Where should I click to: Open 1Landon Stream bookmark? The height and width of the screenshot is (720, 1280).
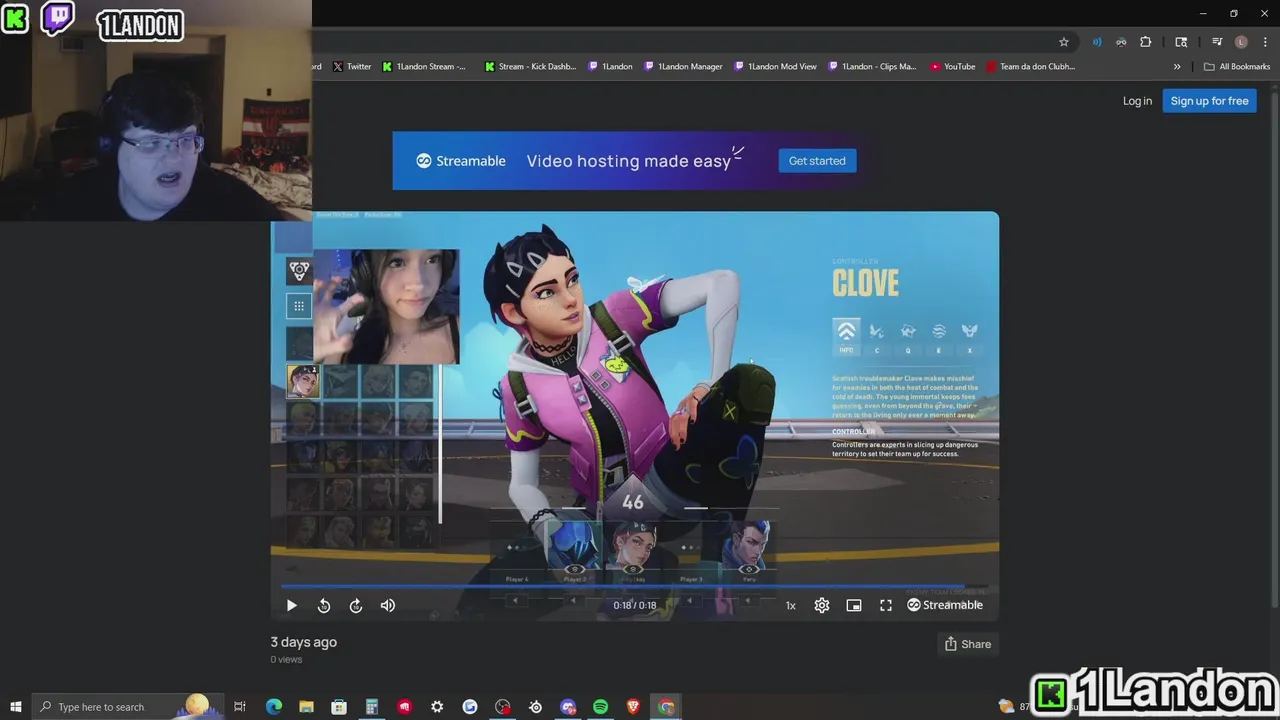pos(424,67)
